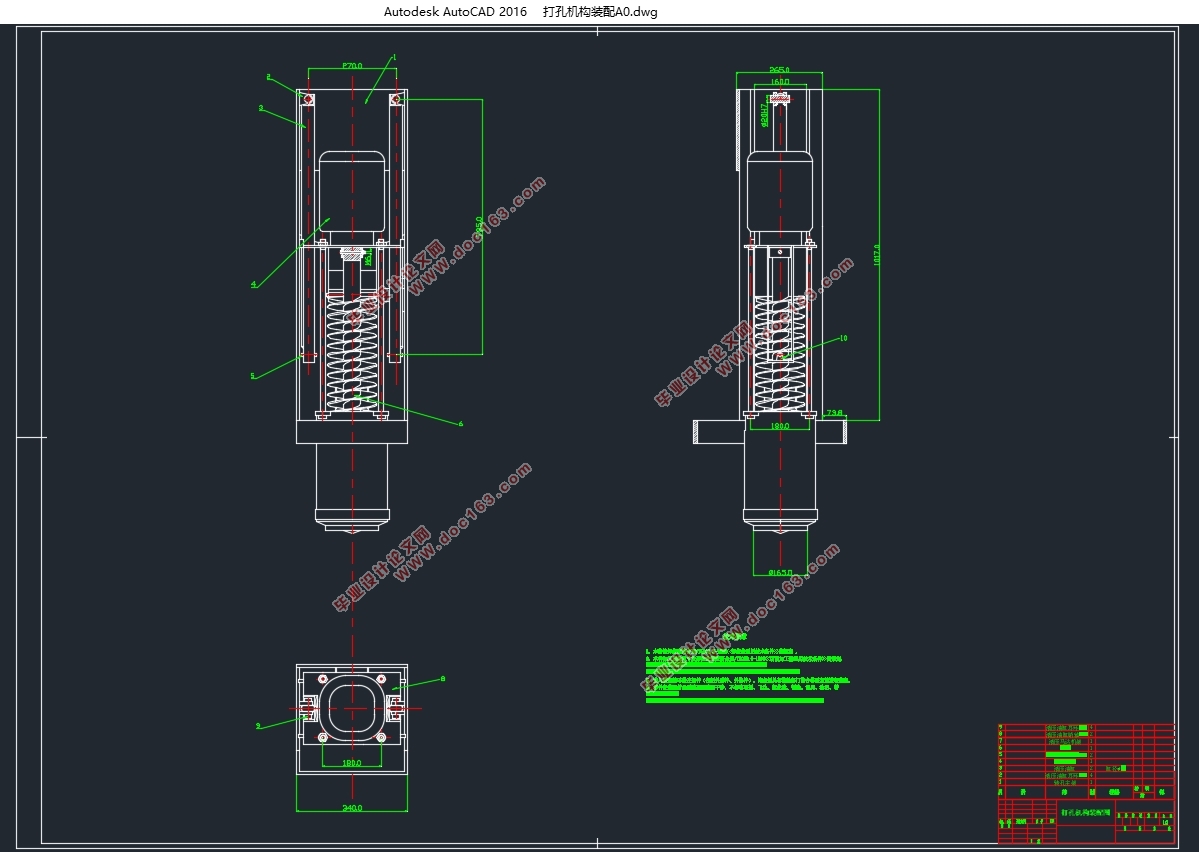This screenshot has width=1199, height=852.
Task: Select the '160.0' dimension on side view
Action: pos(780,81)
